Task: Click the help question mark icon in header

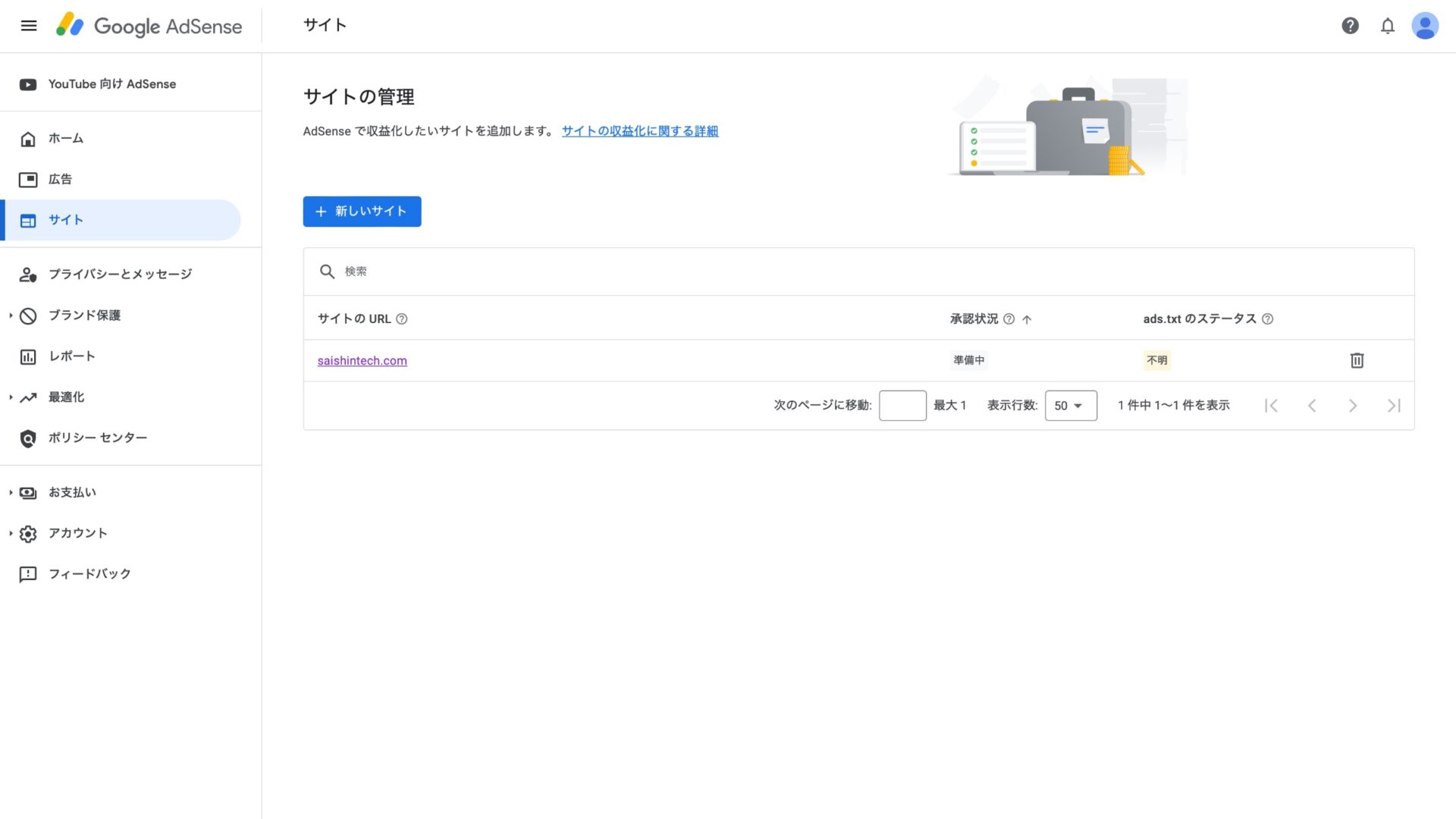Action: pyautogui.click(x=1350, y=26)
